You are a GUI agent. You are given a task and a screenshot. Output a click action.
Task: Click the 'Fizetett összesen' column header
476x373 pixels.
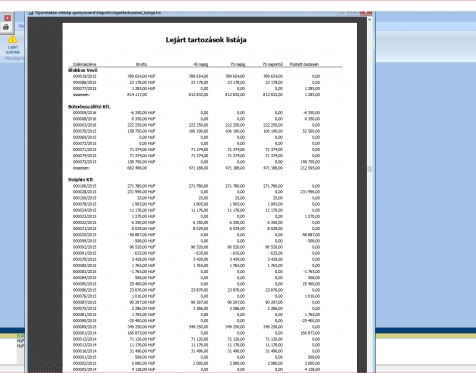304,64
